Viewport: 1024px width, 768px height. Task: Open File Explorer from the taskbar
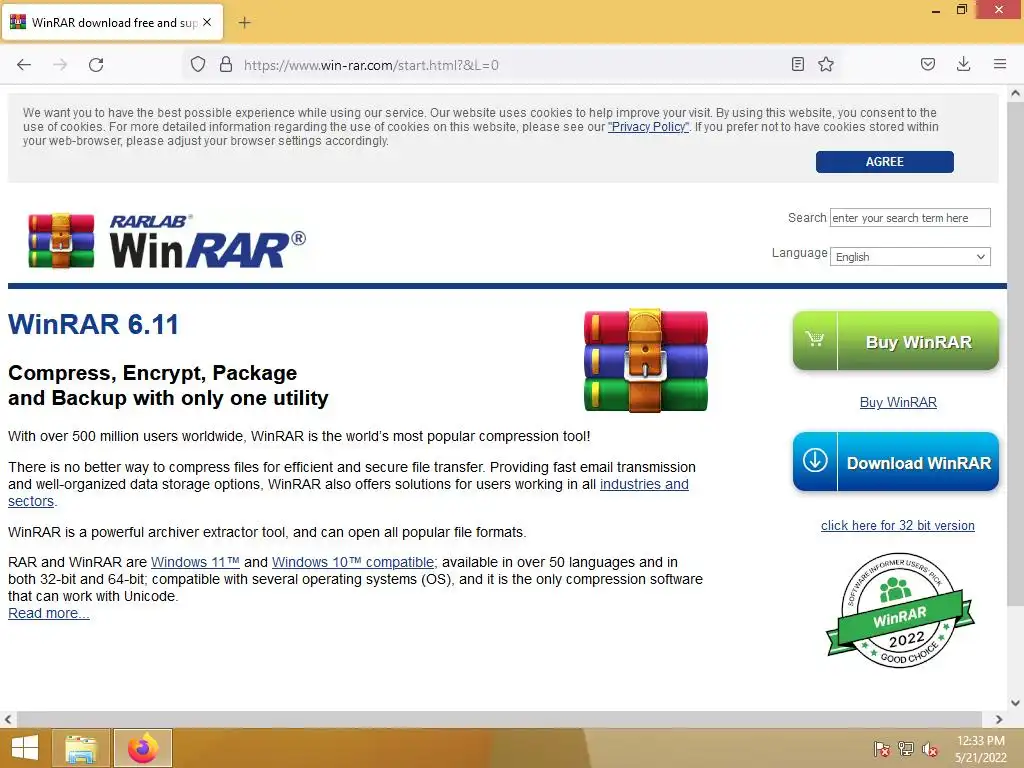(x=80, y=748)
